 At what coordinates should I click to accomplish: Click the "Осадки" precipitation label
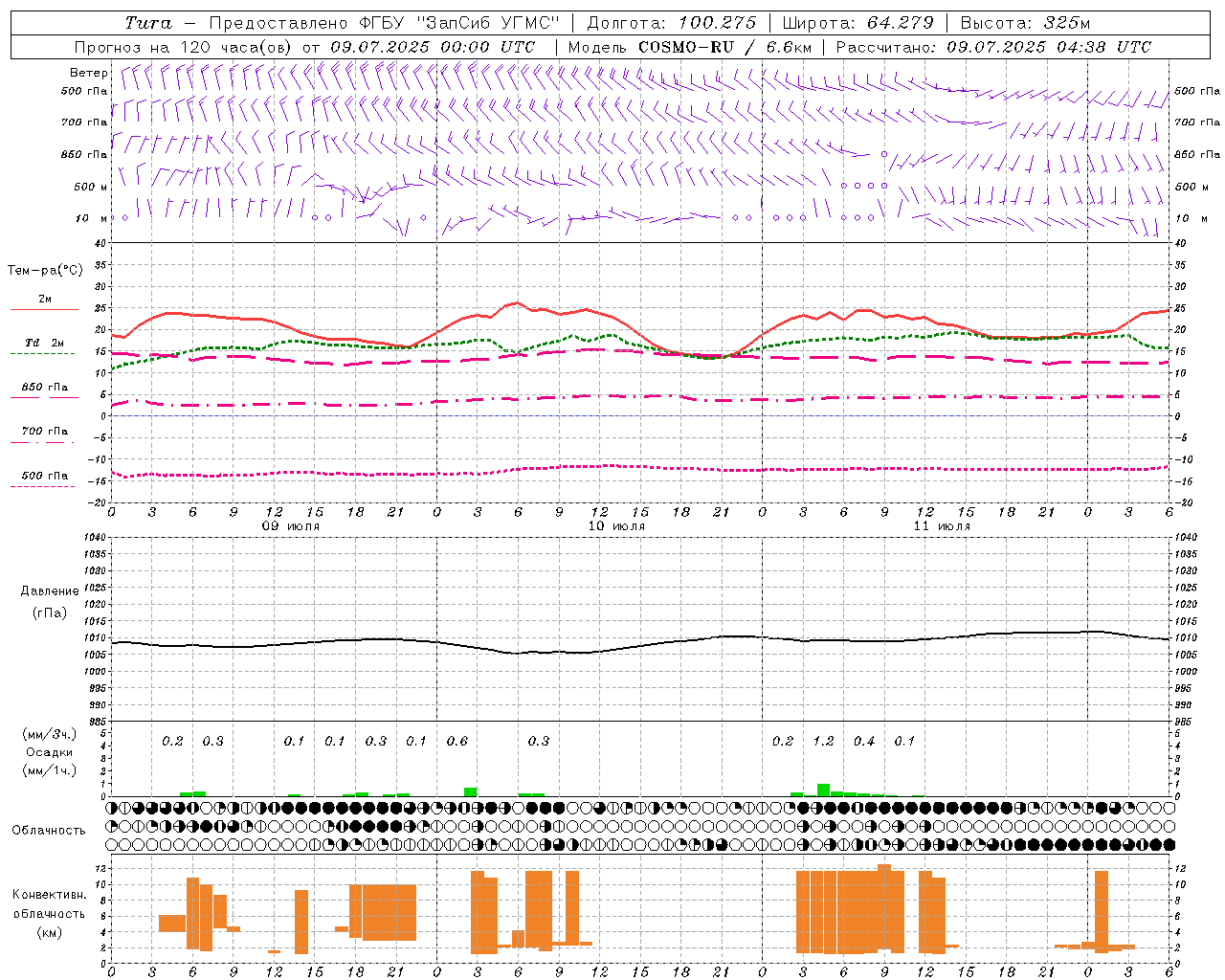(50, 752)
